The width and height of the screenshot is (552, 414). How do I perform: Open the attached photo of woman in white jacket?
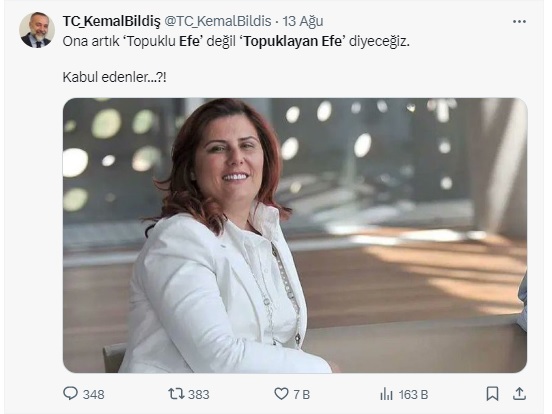tap(295, 235)
